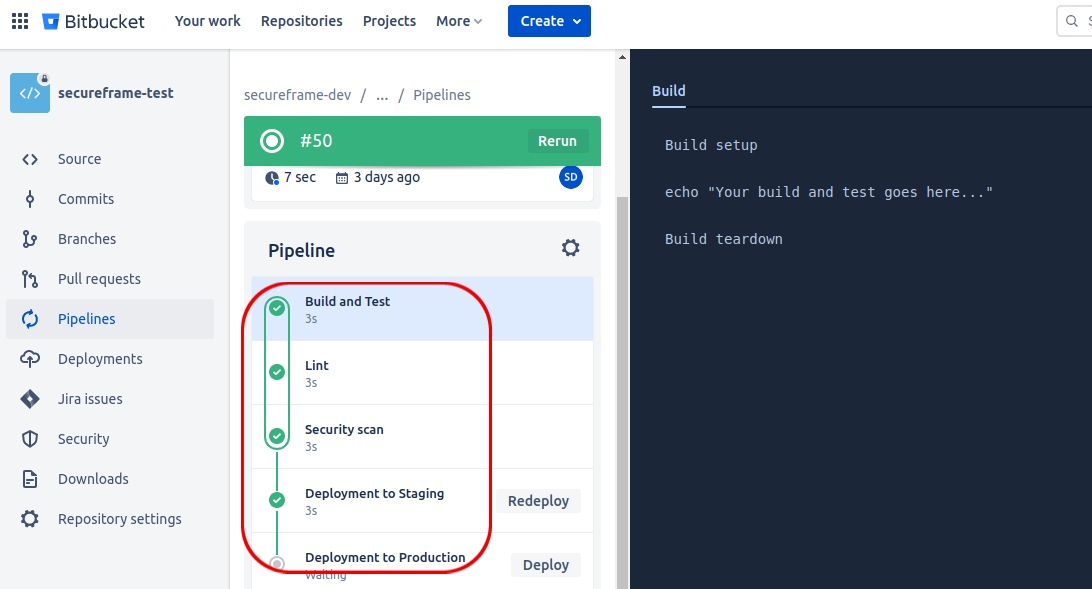Click Build and Test success checkmark icon
This screenshot has width=1092, height=589.
click(277, 307)
